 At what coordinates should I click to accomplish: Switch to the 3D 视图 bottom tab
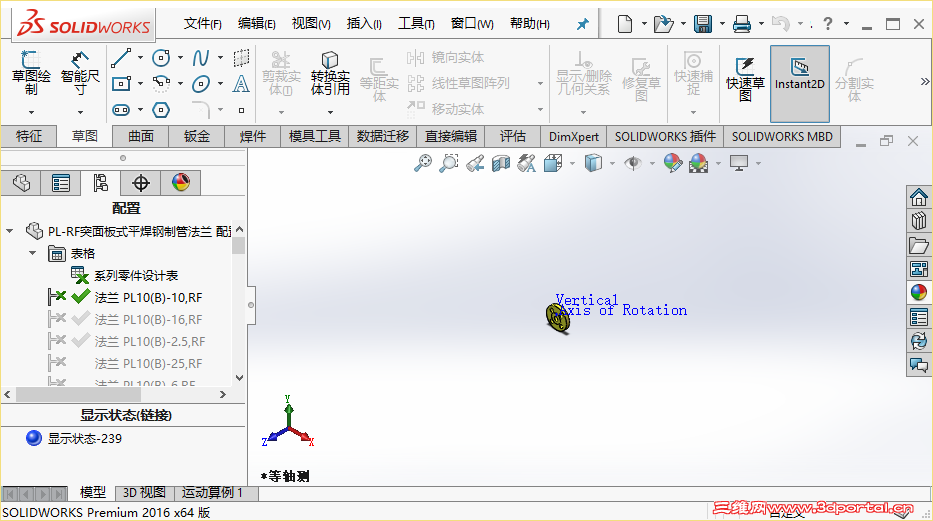pos(144,492)
